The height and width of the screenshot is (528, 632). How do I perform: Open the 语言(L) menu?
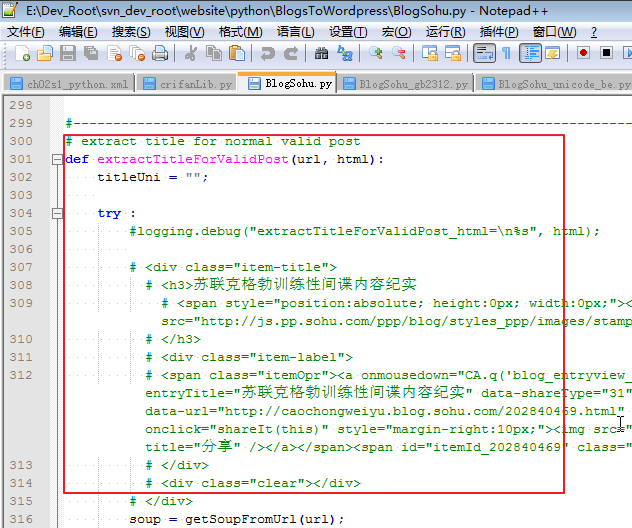(x=294, y=32)
